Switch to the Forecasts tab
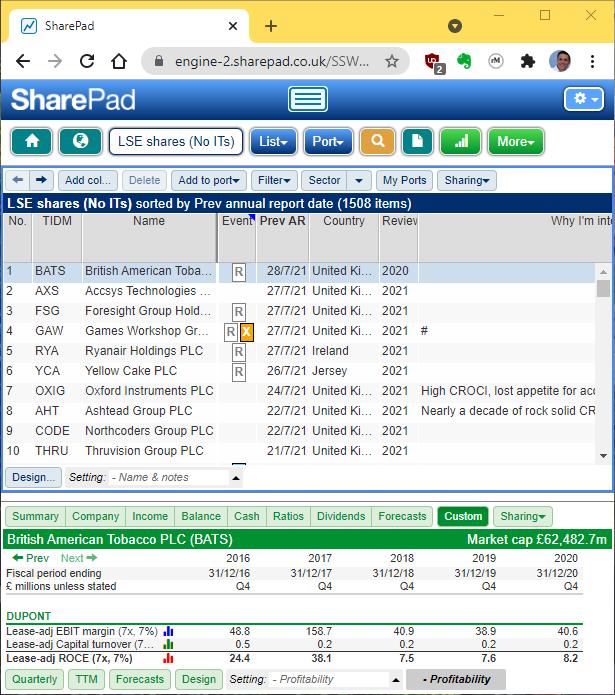Screen dimensions: 615x695 click(x=402, y=516)
